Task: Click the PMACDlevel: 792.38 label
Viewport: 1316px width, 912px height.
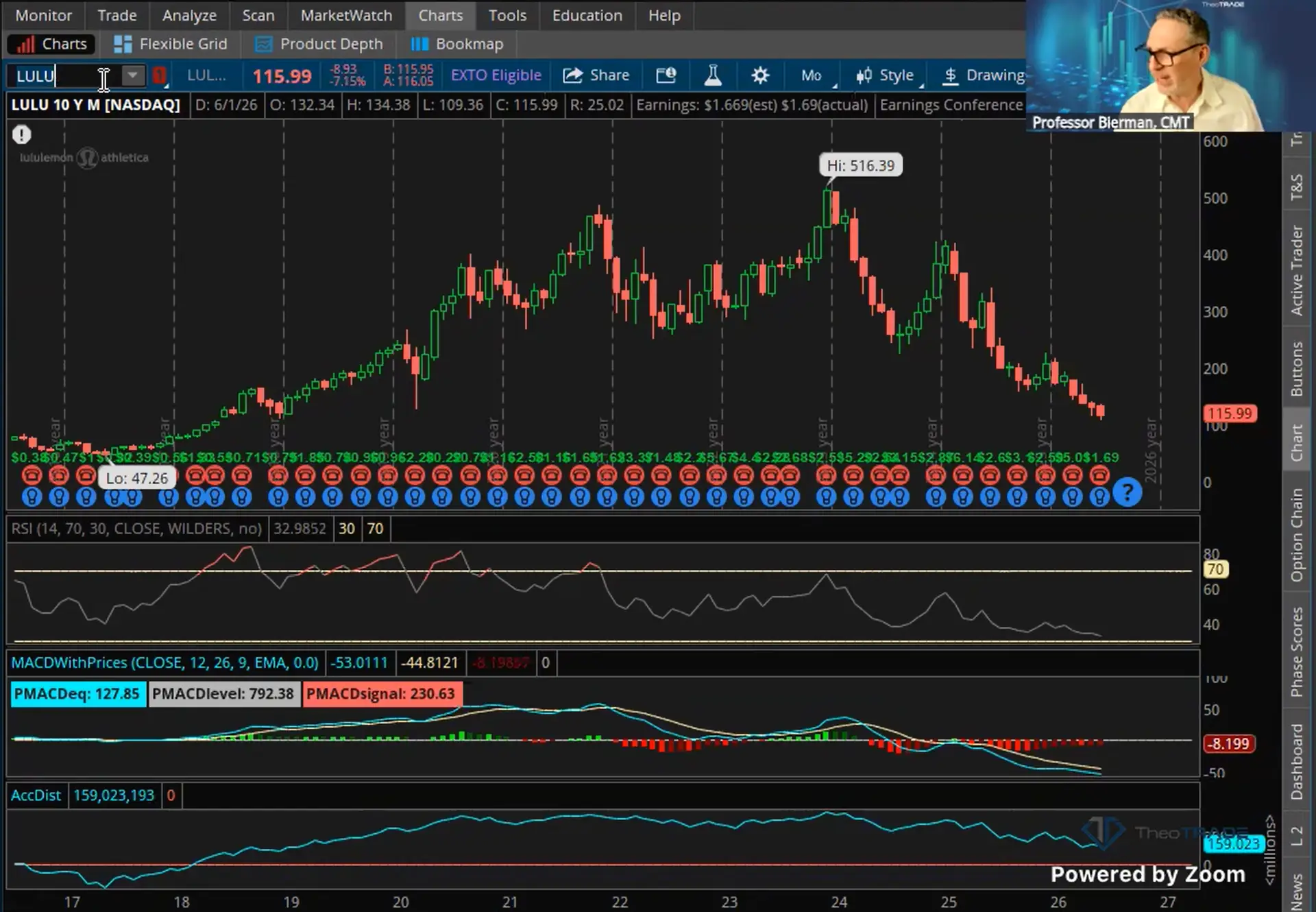Action: (x=223, y=694)
